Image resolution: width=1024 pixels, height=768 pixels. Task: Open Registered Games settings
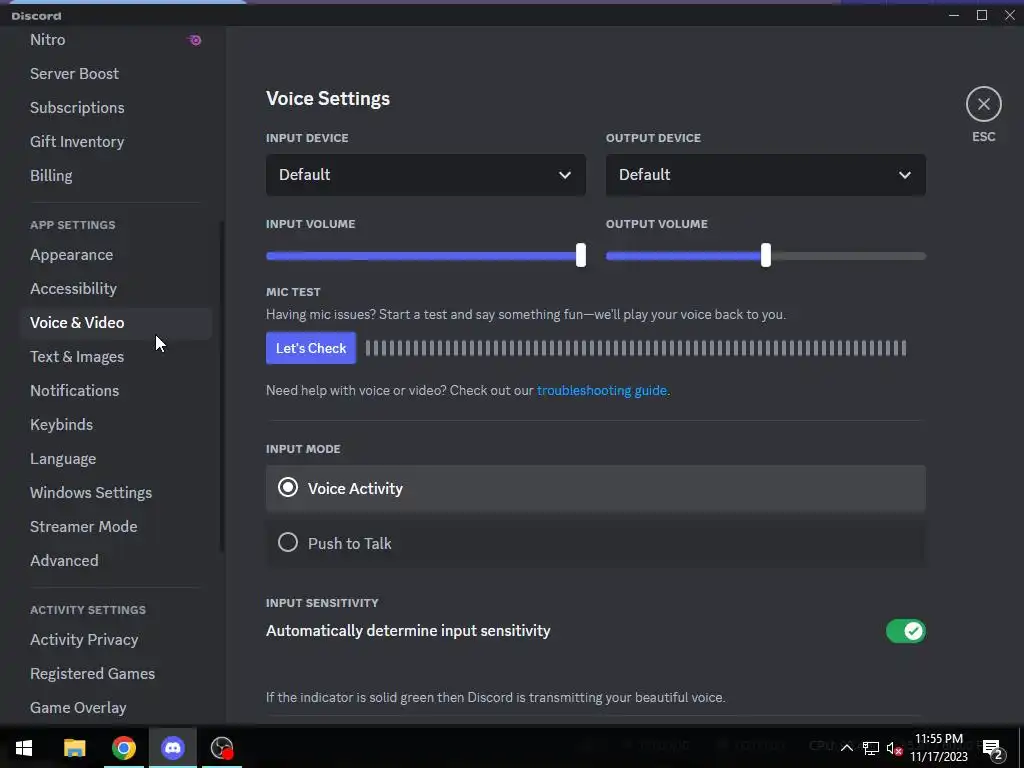tap(93, 673)
